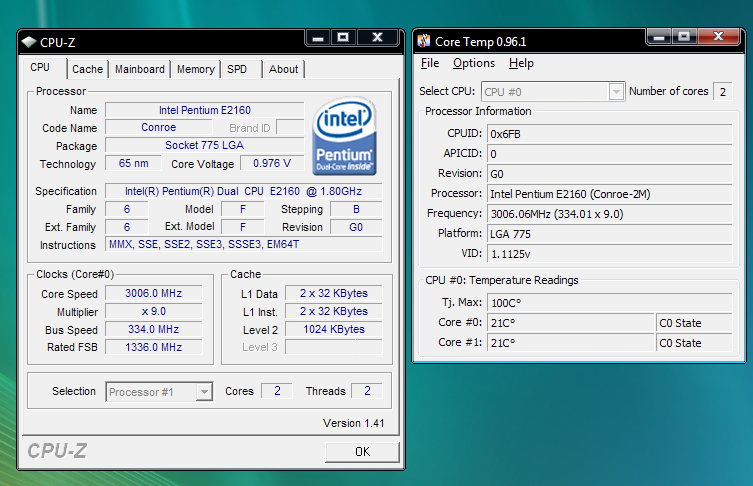Maximize the CPU-Z window

(343, 37)
